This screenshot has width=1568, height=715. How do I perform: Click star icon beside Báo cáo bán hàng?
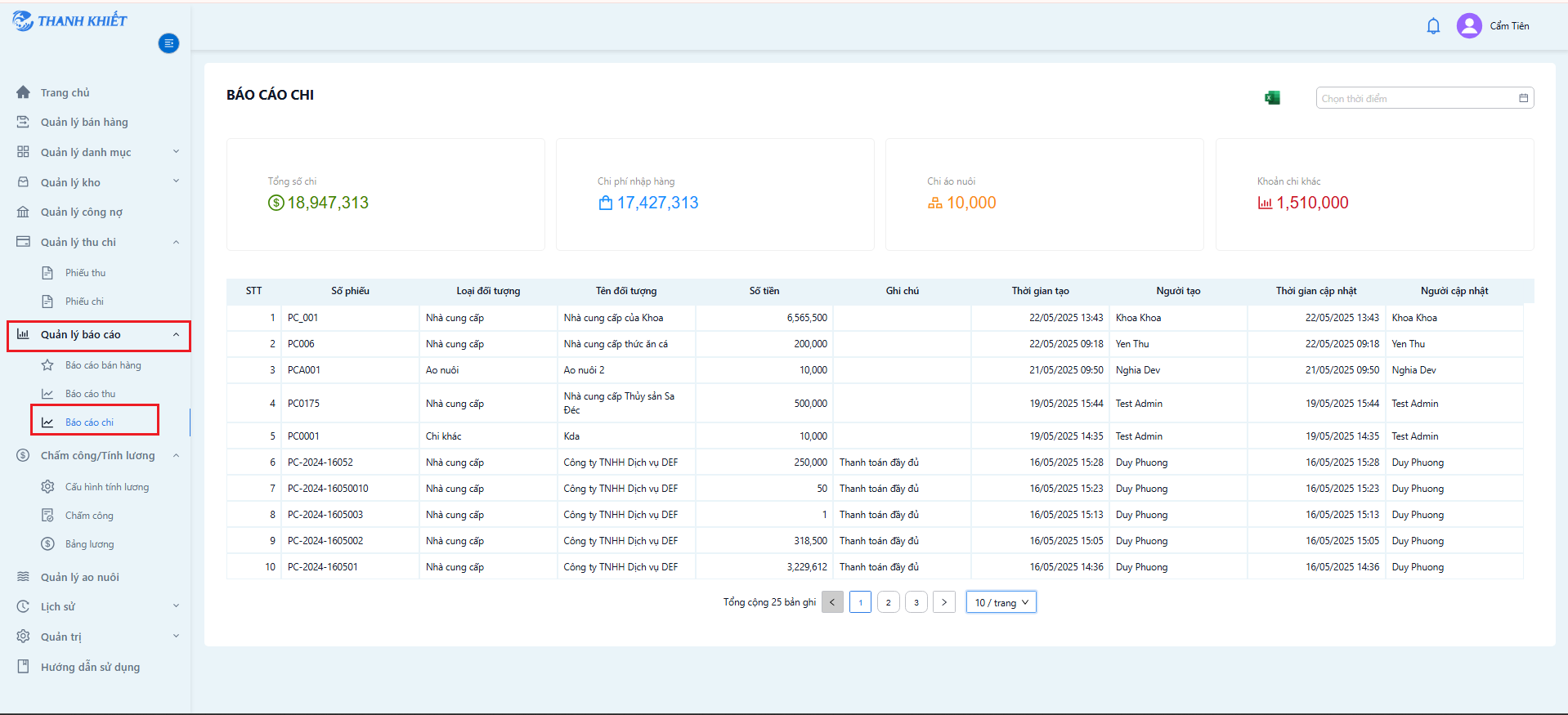click(47, 365)
